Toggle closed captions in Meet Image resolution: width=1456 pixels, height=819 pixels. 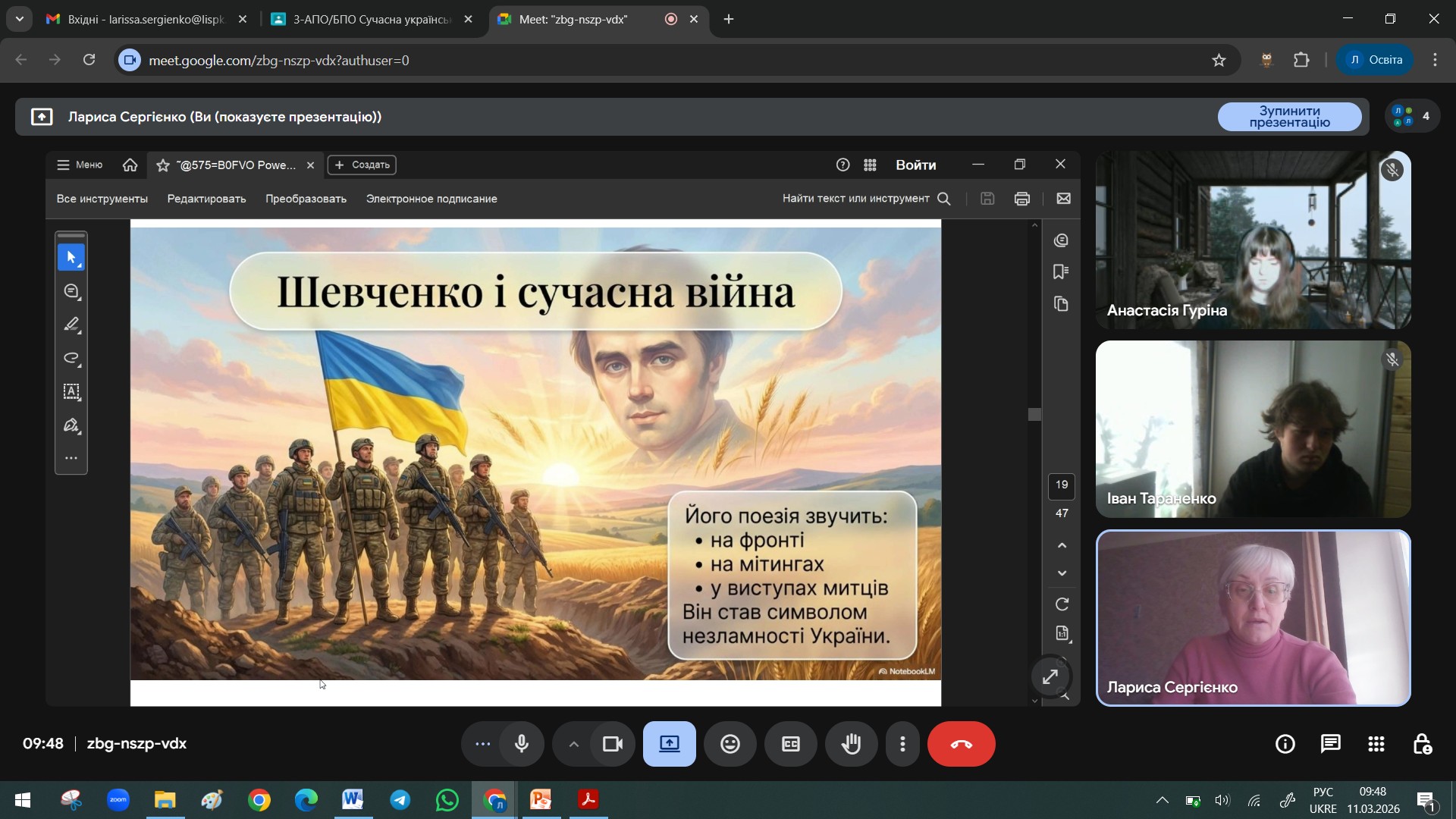point(790,744)
